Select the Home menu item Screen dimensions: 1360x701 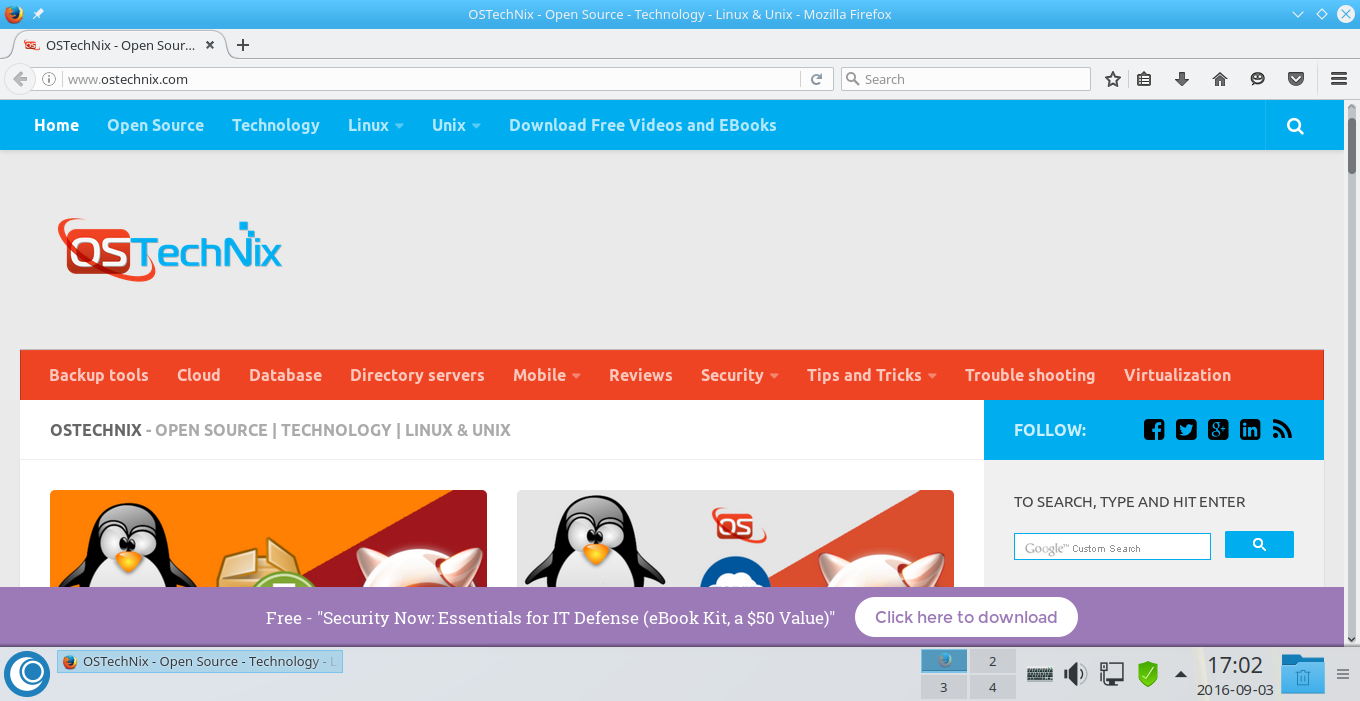(x=56, y=125)
